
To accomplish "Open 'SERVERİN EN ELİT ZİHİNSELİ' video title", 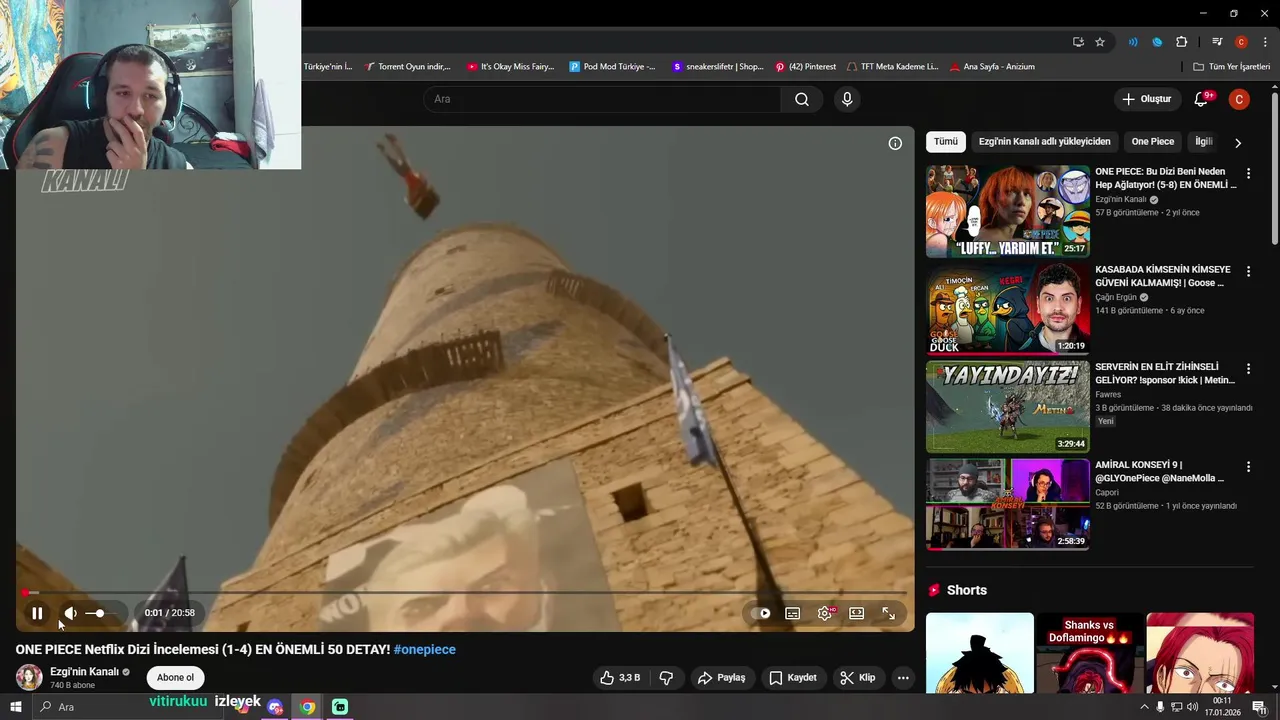I will coord(1165,374).
